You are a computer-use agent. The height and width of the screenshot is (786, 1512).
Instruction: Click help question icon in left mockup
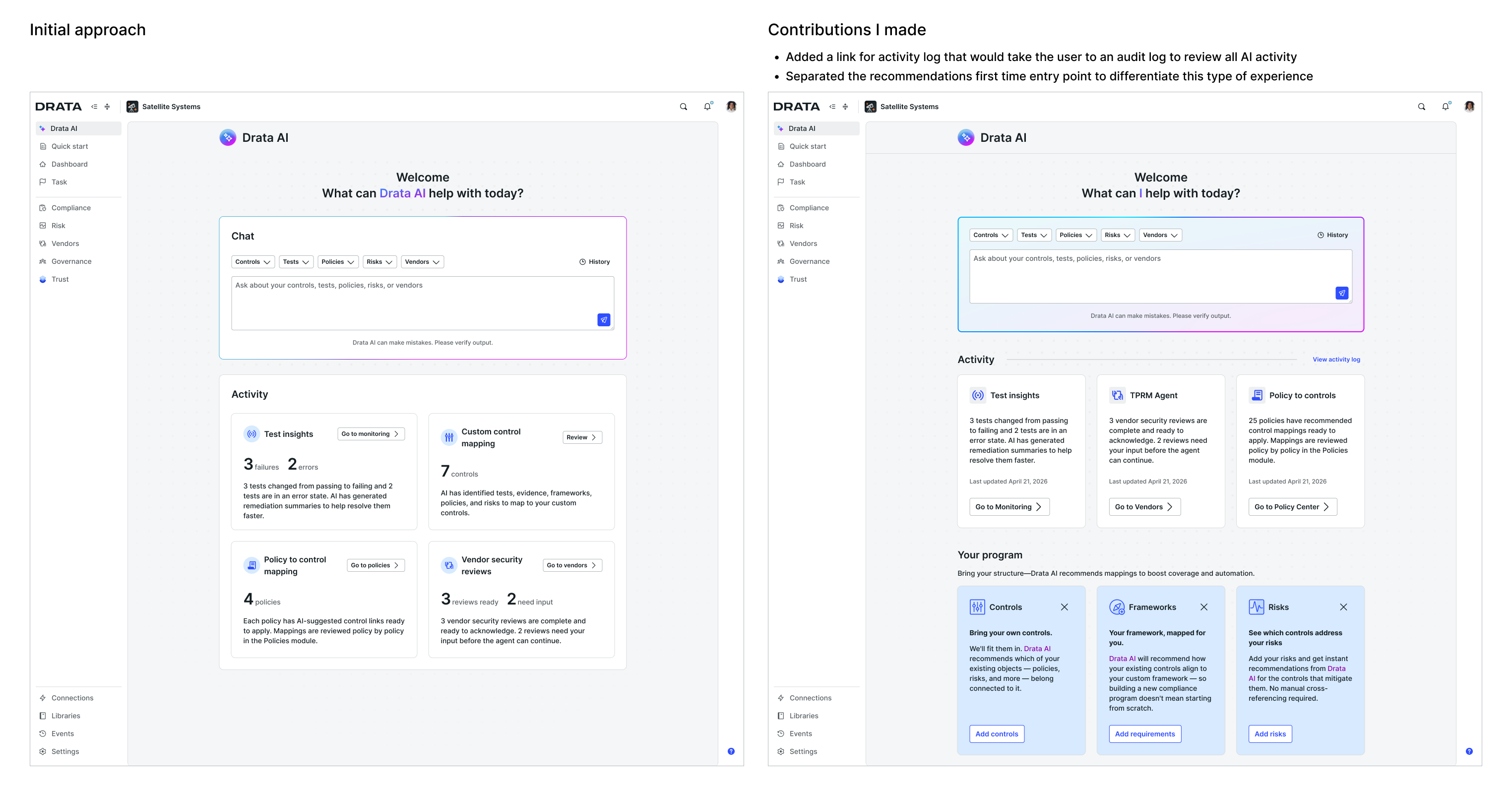[x=731, y=751]
